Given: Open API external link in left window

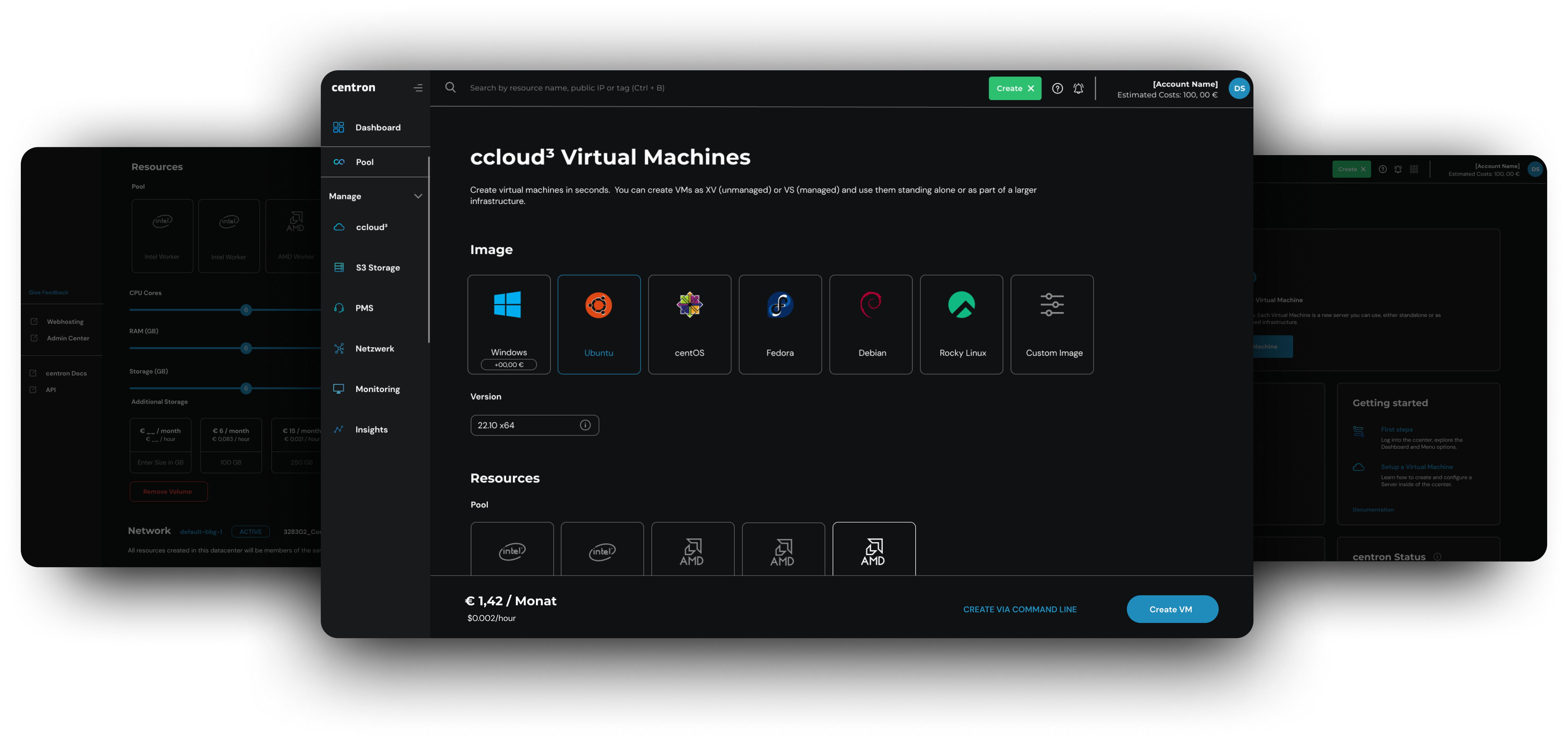Looking at the screenshot, I should pos(43,390).
